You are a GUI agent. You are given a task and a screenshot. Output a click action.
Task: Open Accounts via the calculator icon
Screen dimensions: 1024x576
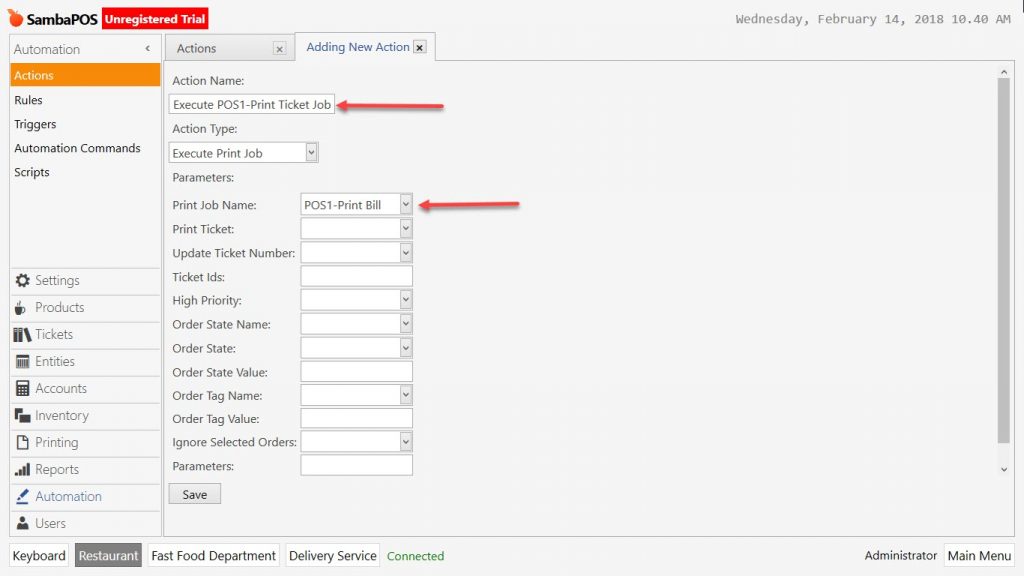[x=22, y=389]
